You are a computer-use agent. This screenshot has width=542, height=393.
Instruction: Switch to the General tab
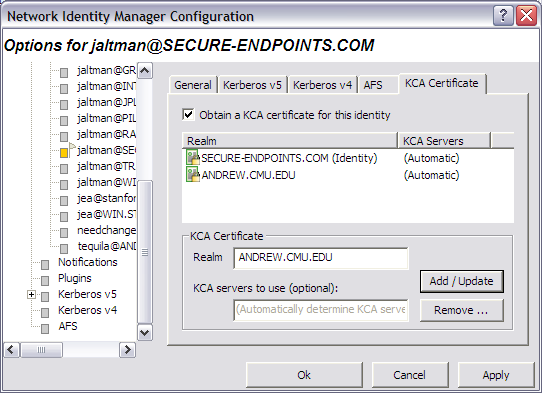point(193,85)
